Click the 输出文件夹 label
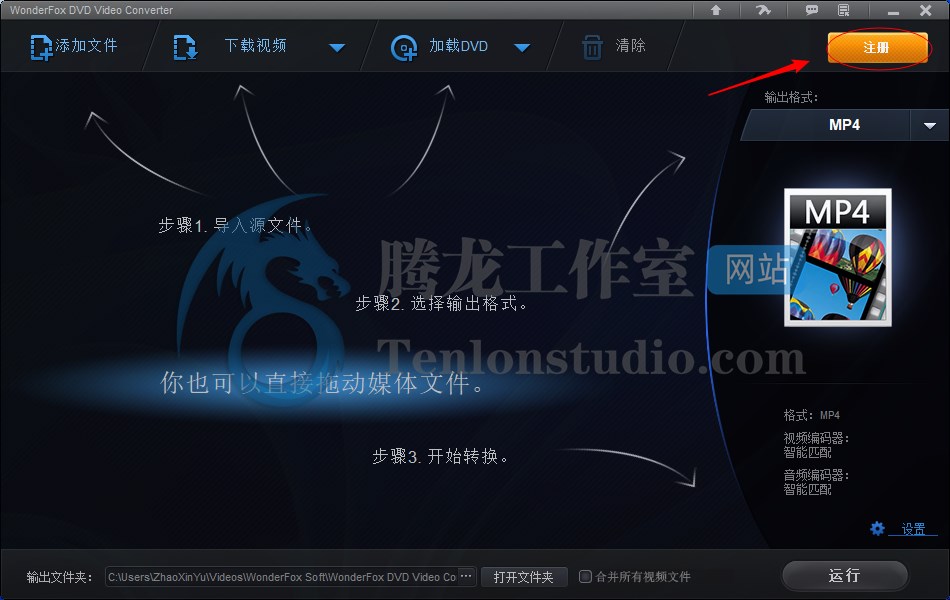The height and width of the screenshot is (600, 950). tap(59, 577)
